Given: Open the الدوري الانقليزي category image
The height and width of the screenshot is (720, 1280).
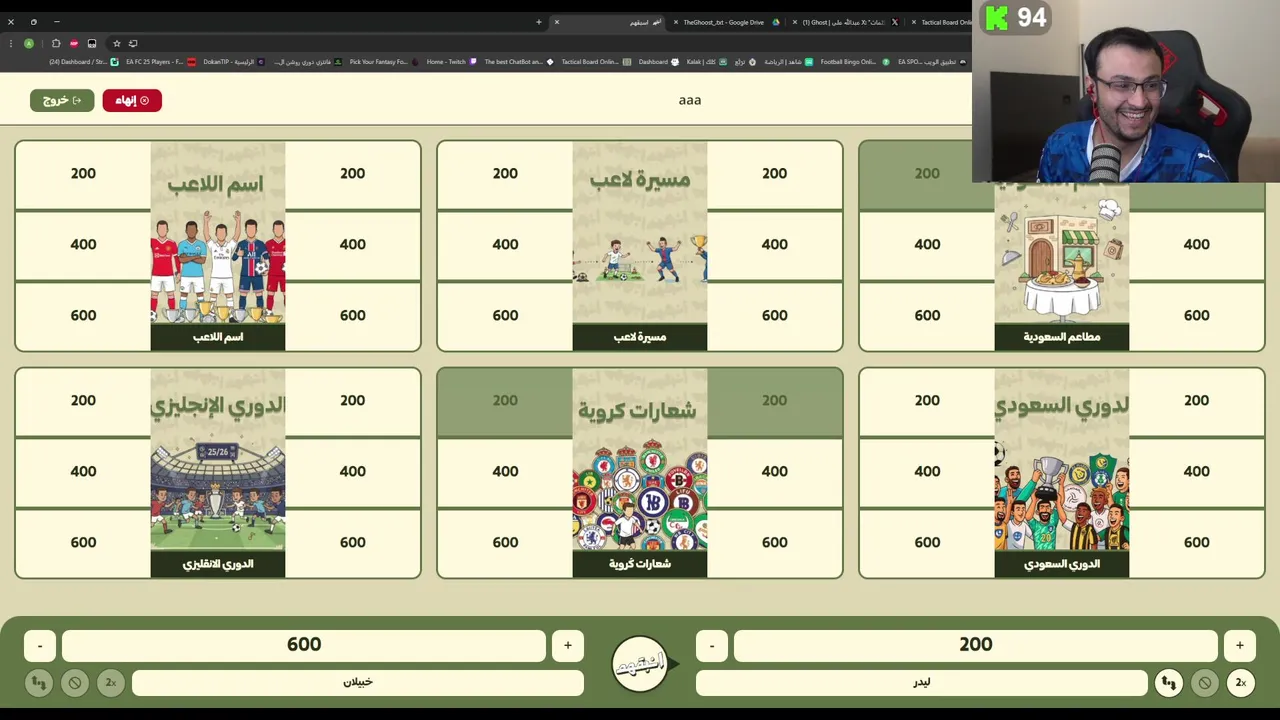Looking at the screenshot, I should coord(218,473).
